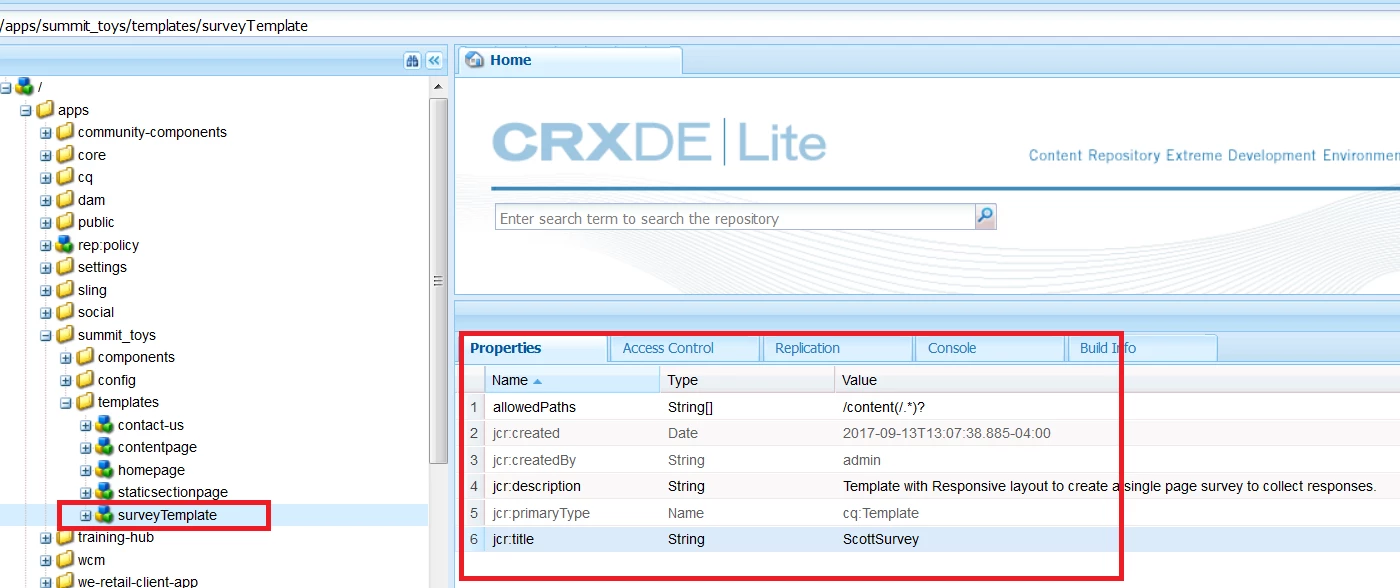Click the social folder icon
The image size is (1400, 588).
(x=65, y=312)
